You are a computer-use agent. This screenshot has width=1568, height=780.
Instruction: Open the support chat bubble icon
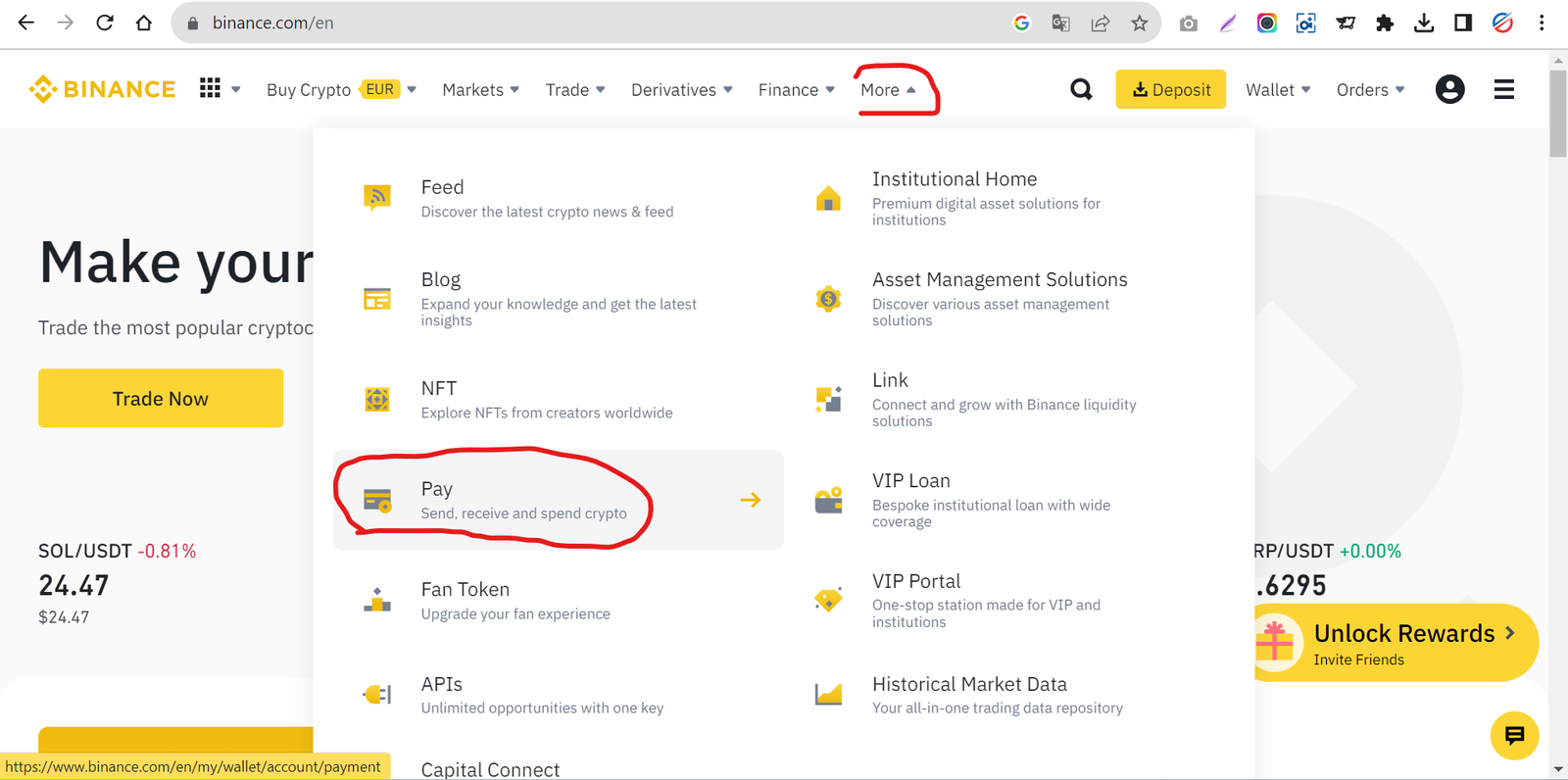coord(1514,735)
